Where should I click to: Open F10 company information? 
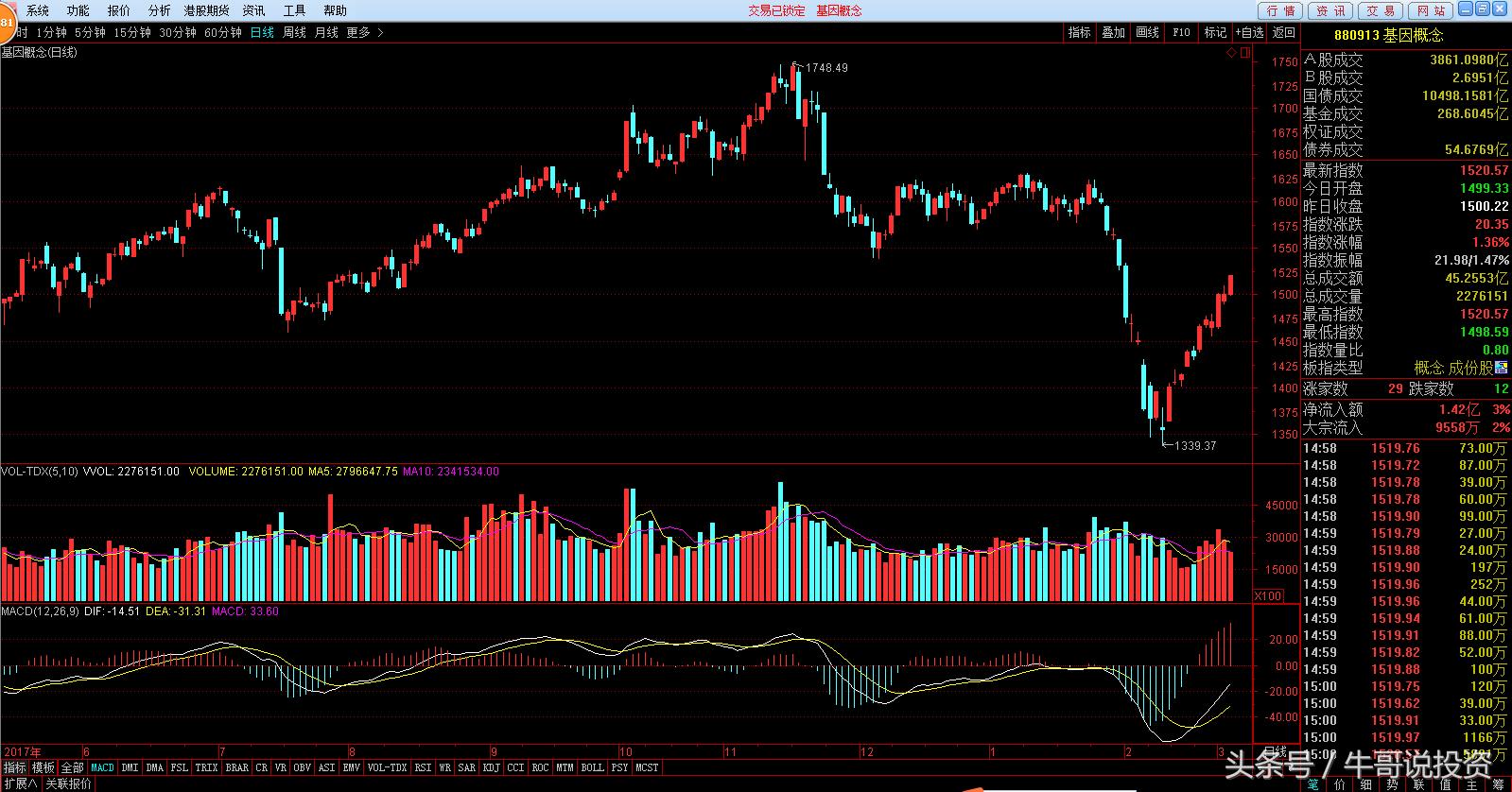point(1181,32)
